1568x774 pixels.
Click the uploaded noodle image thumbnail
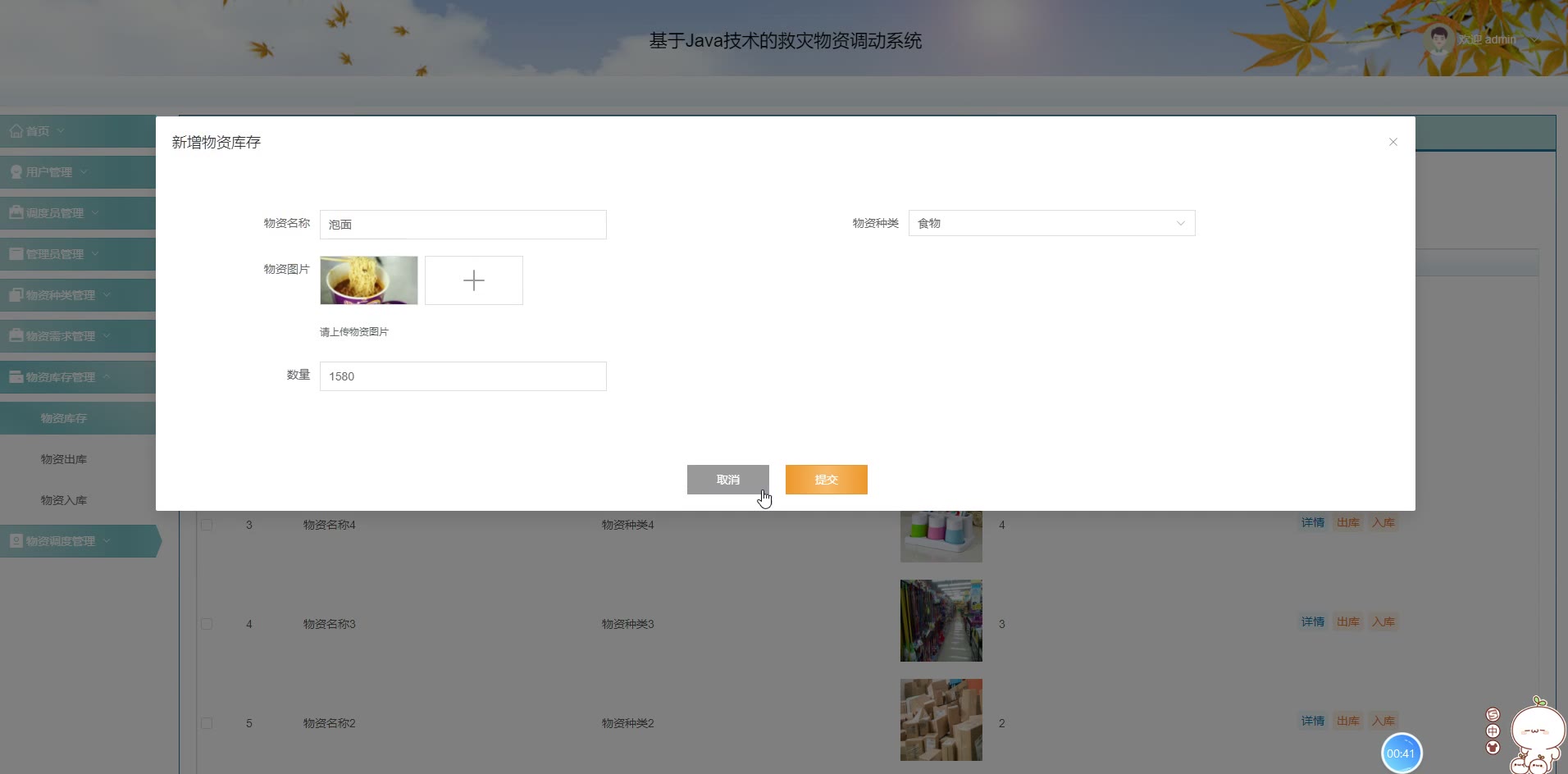(369, 280)
